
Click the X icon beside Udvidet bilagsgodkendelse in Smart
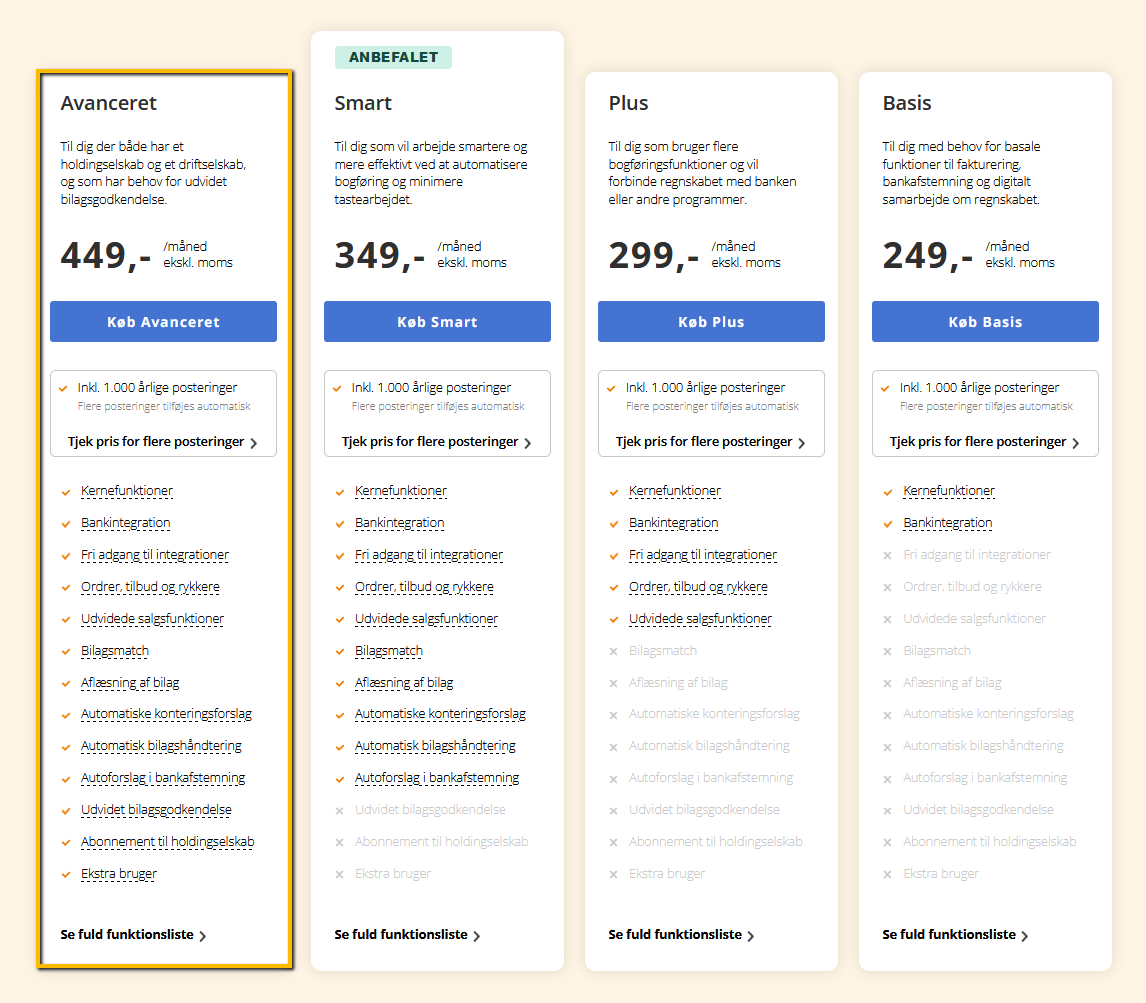[x=339, y=811]
